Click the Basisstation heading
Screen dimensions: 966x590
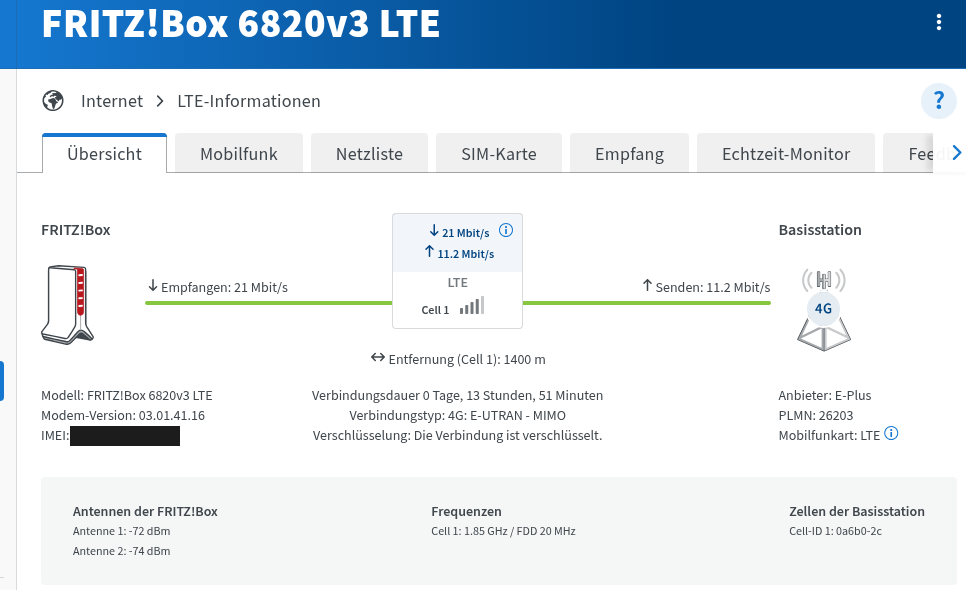point(820,230)
